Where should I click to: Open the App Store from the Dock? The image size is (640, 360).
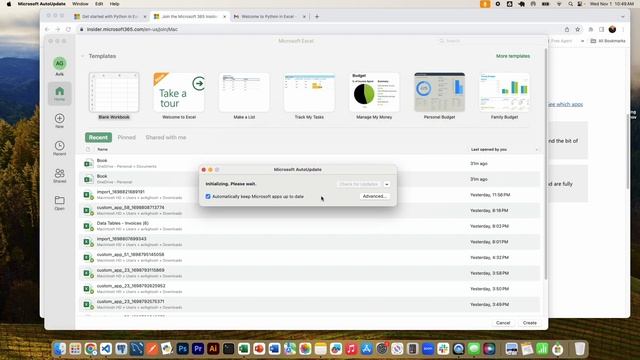pyautogui.click(x=367, y=349)
